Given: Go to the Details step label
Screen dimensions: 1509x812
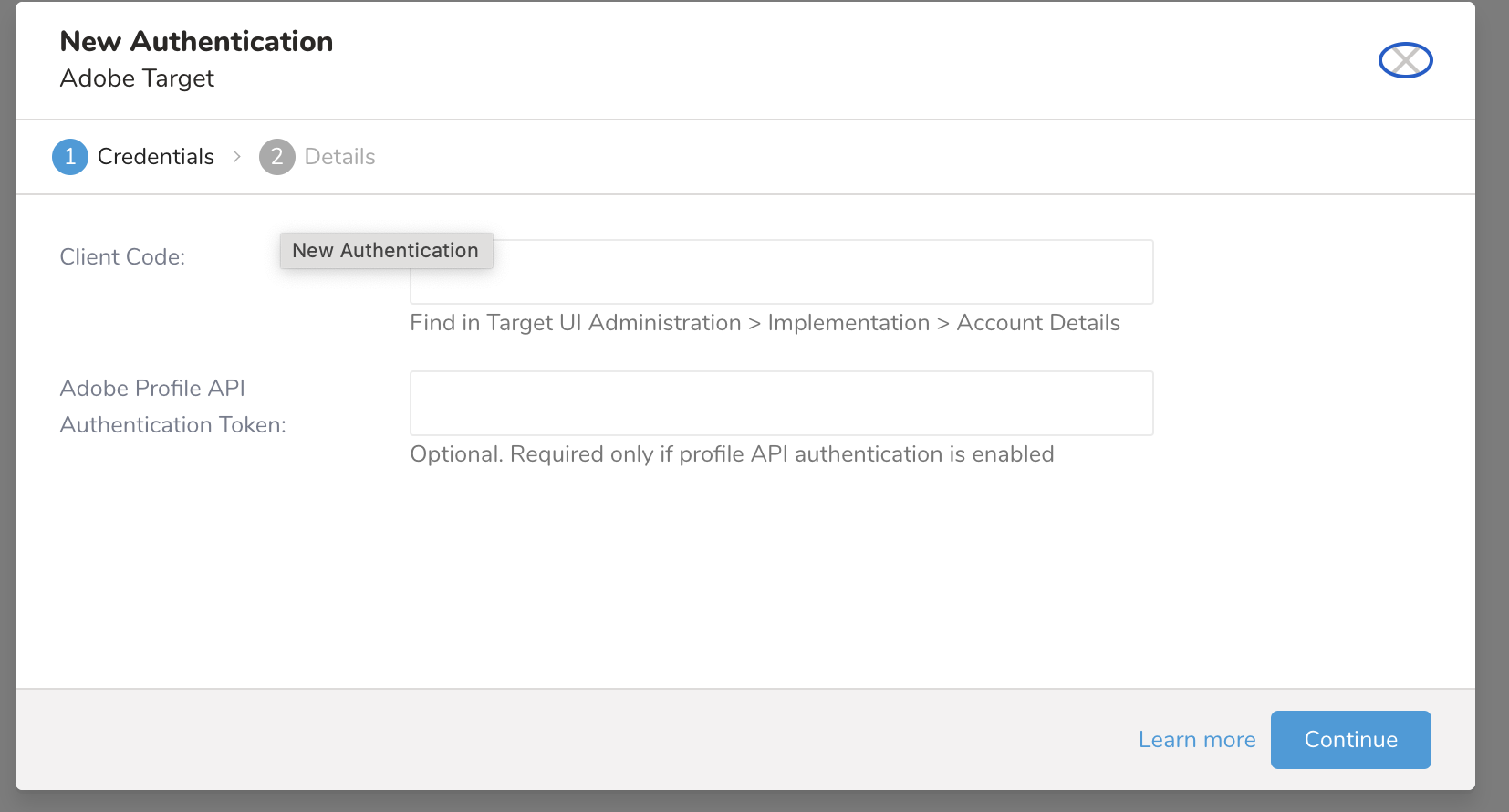Looking at the screenshot, I should 339,157.
